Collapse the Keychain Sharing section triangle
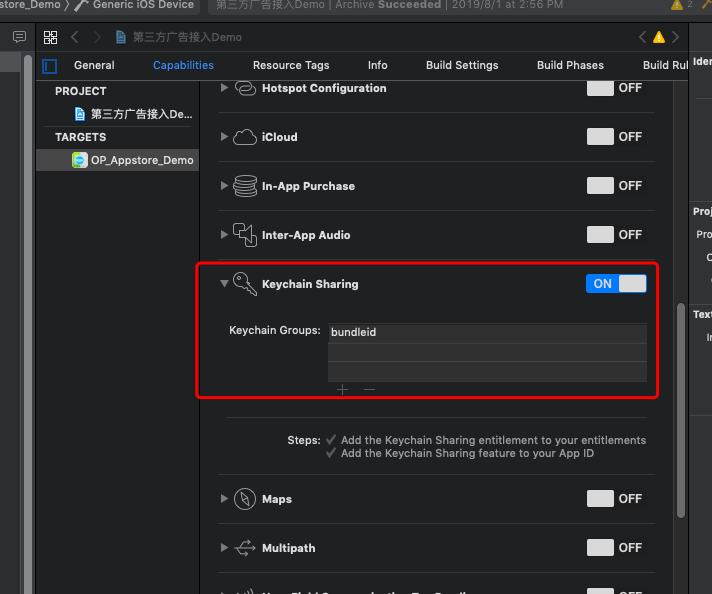 (x=224, y=284)
